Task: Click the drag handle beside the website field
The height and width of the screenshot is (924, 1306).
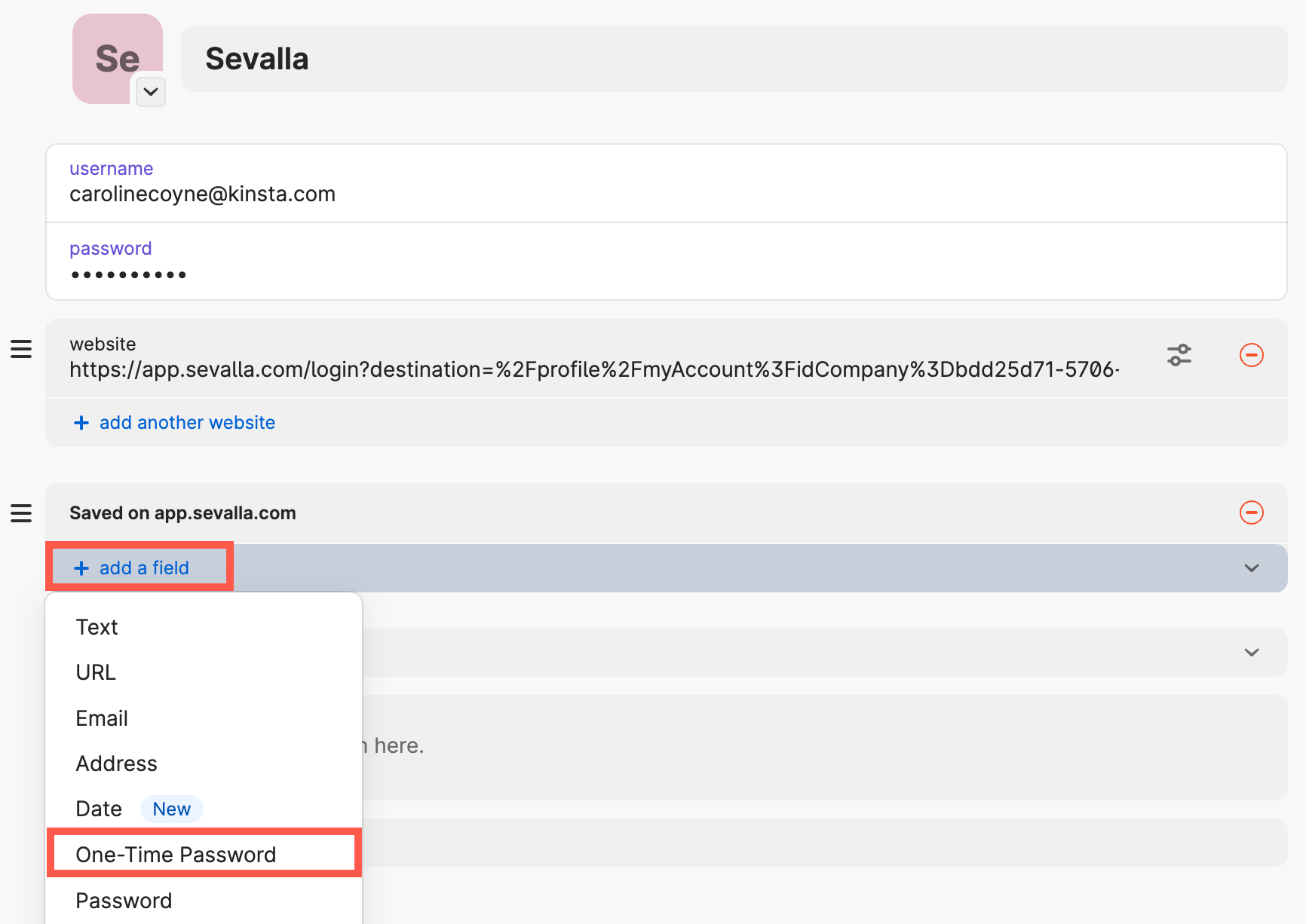Action: [x=20, y=349]
